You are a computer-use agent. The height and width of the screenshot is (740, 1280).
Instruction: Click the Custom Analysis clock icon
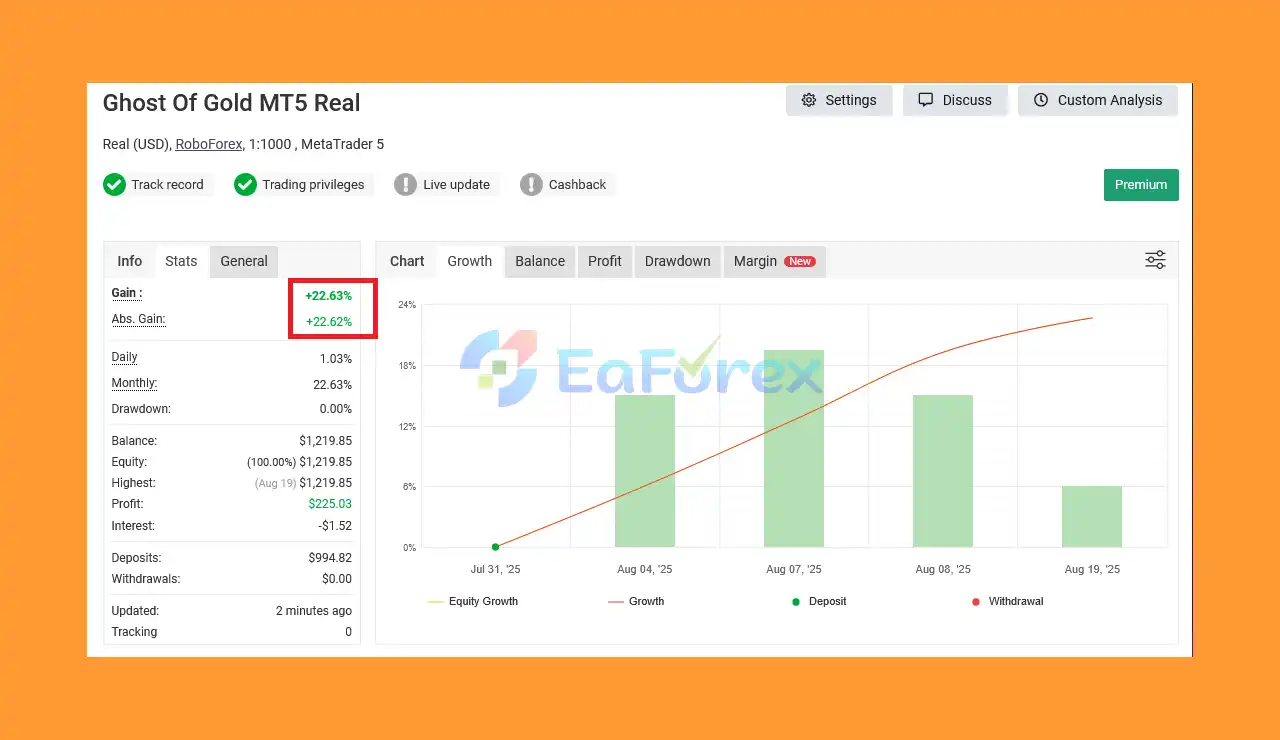click(x=1041, y=100)
